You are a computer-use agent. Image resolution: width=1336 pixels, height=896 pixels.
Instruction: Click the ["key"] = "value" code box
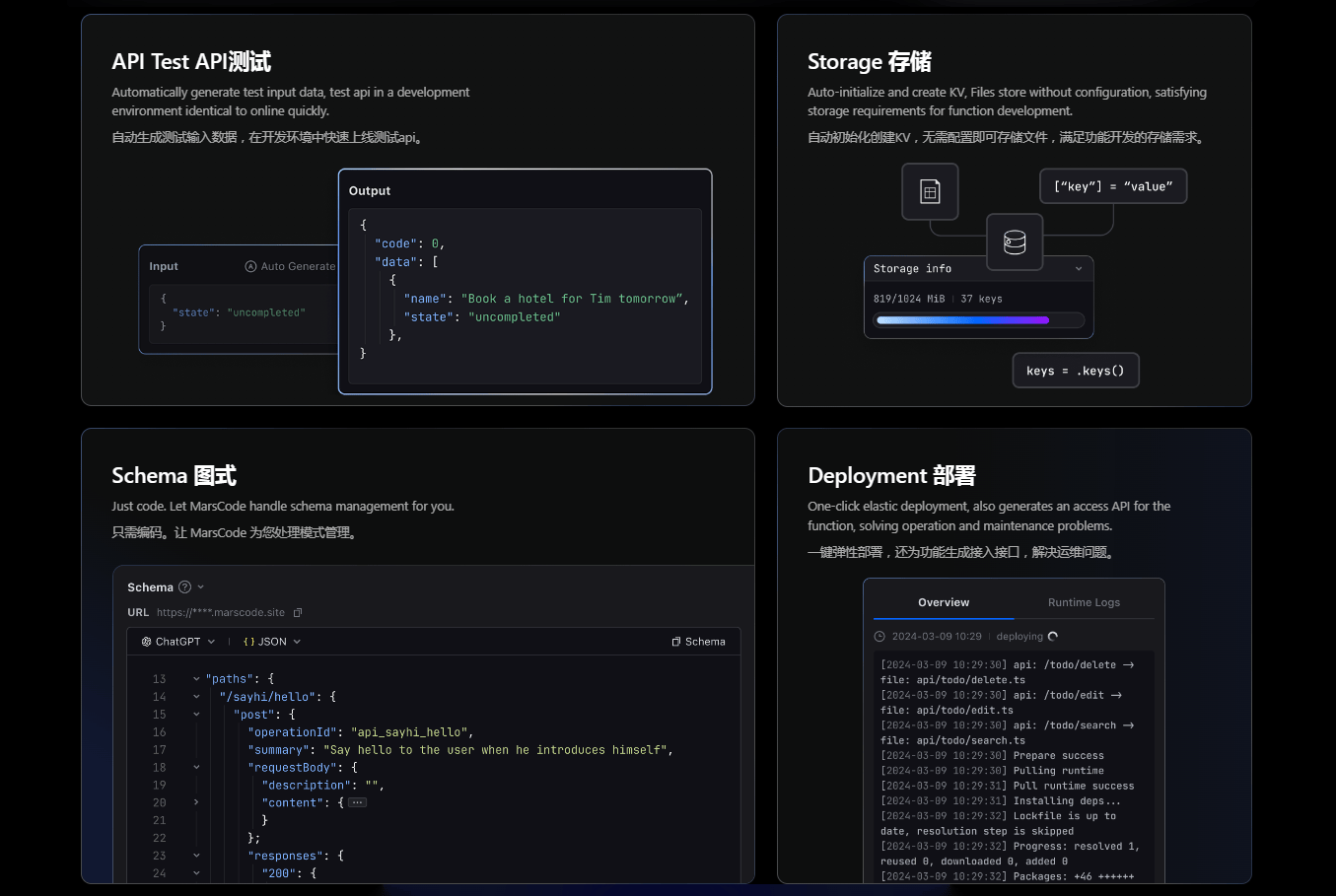(x=1113, y=186)
